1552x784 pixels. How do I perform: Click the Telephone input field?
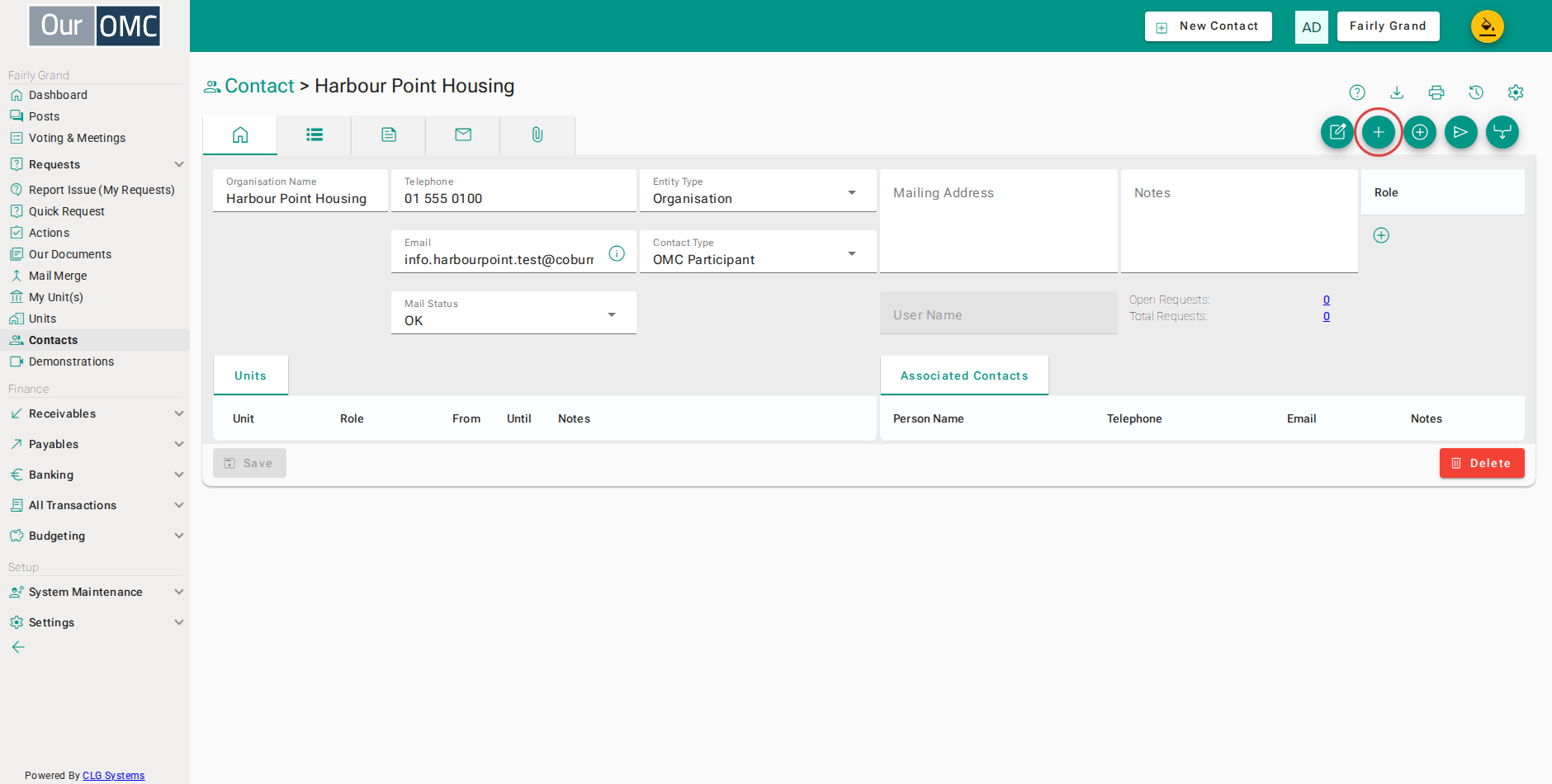(x=513, y=191)
